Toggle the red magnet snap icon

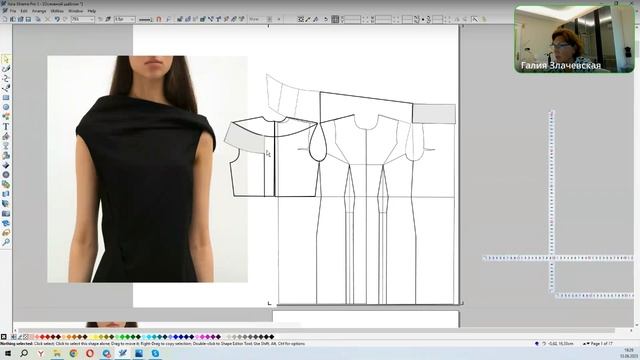pyautogui.click(x=159, y=19)
